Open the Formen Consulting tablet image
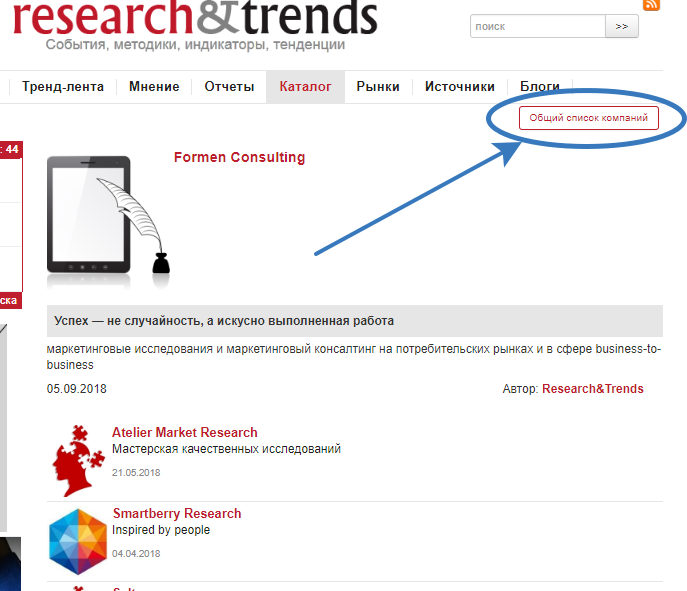This screenshot has width=687, height=591. 108,215
